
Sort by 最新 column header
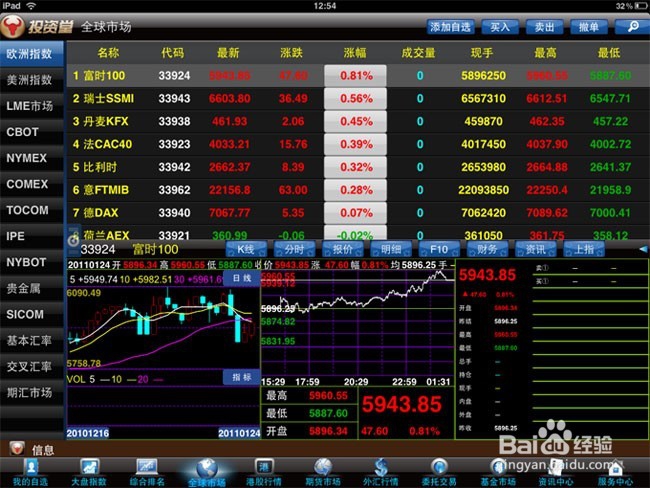228,53
